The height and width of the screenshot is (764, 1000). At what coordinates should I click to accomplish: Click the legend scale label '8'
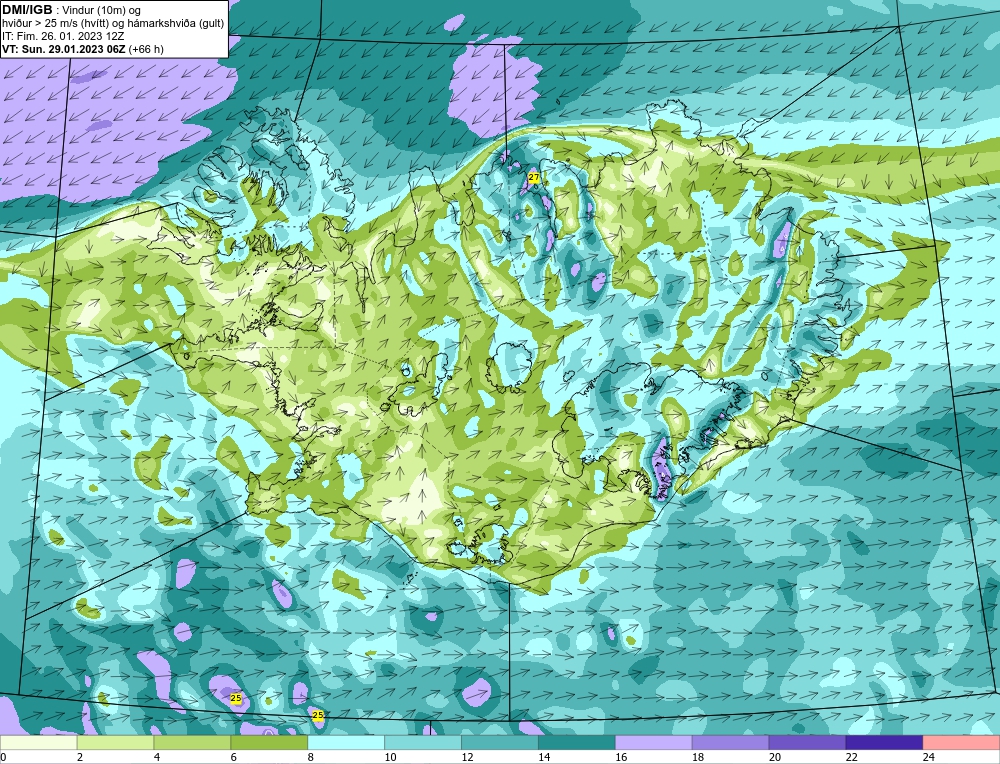click(x=311, y=758)
